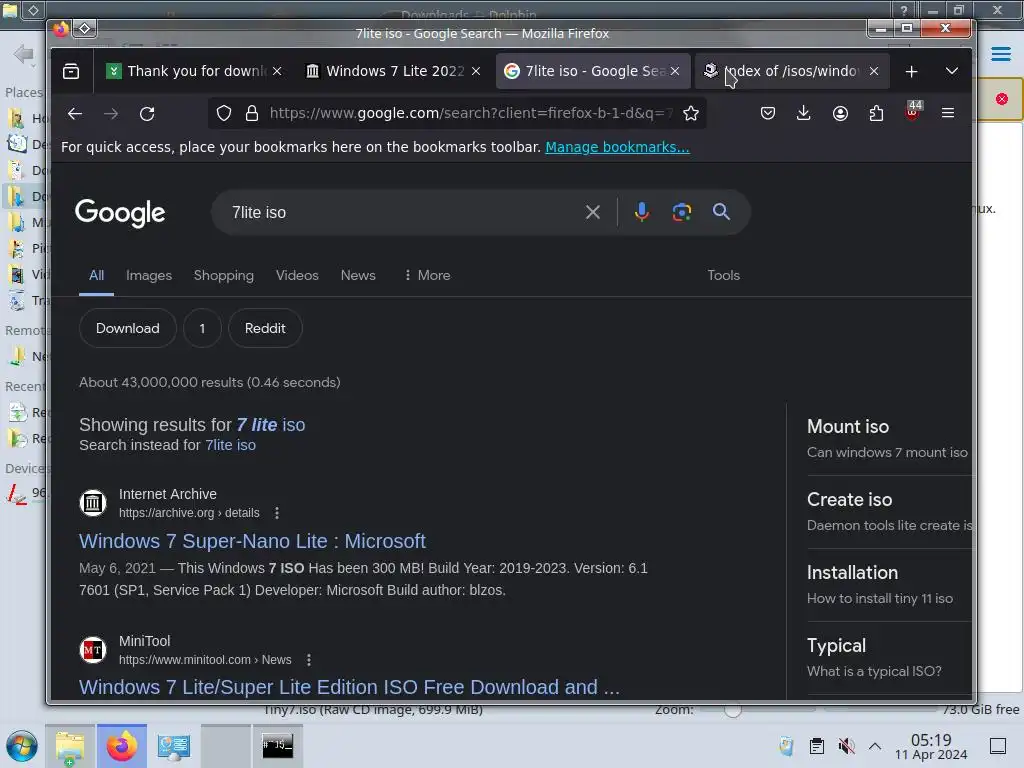Open Manage bookmarks link
This screenshot has height=768, width=1024.
pos(617,147)
